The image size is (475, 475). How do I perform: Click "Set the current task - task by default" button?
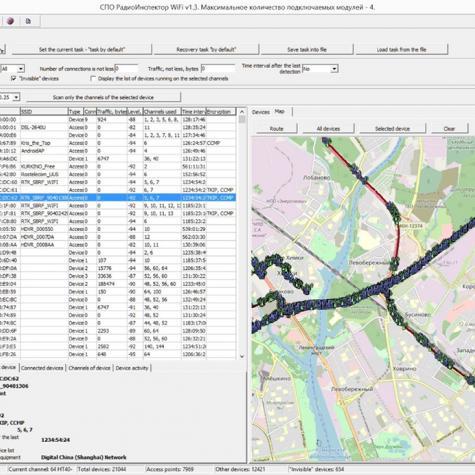[82, 49]
